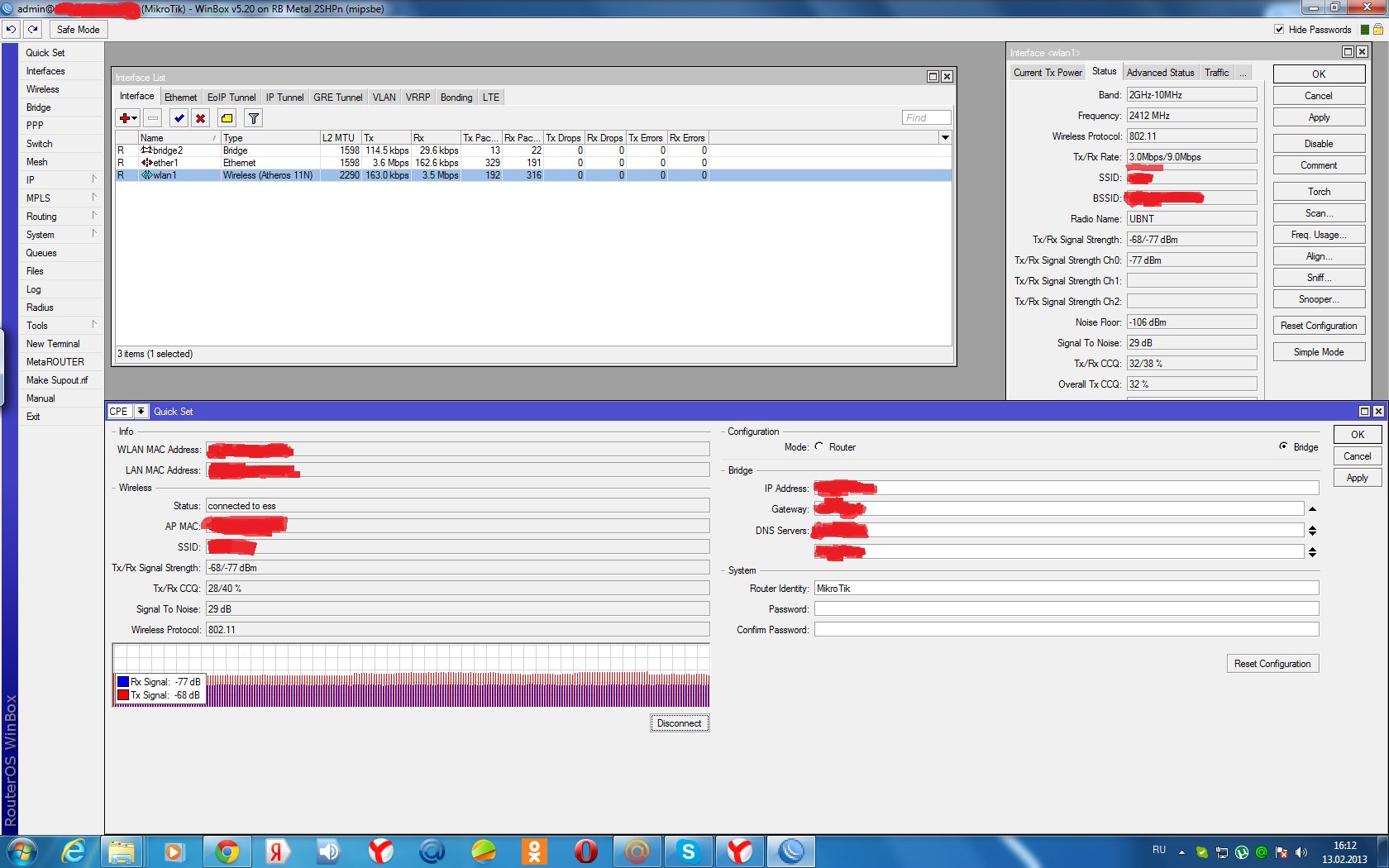Click Scan... in the wlan1 interface window
The height and width of the screenshot is (868, 1389).
1319,213
